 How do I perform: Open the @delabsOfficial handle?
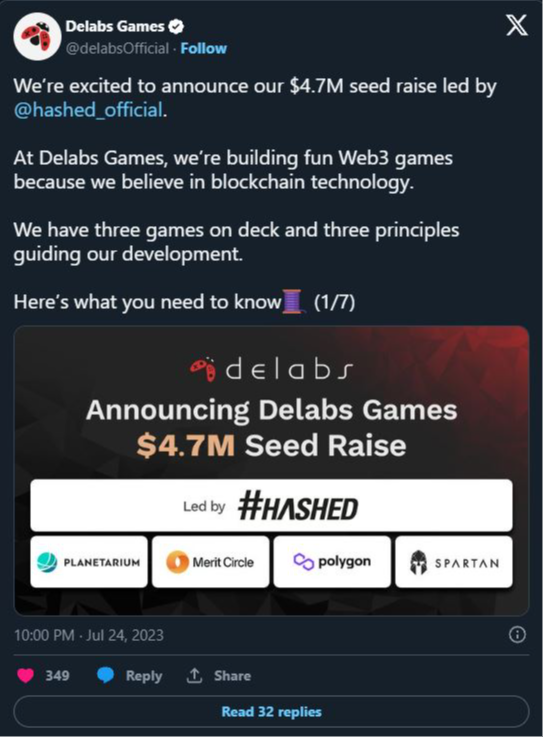pos(117,48)
